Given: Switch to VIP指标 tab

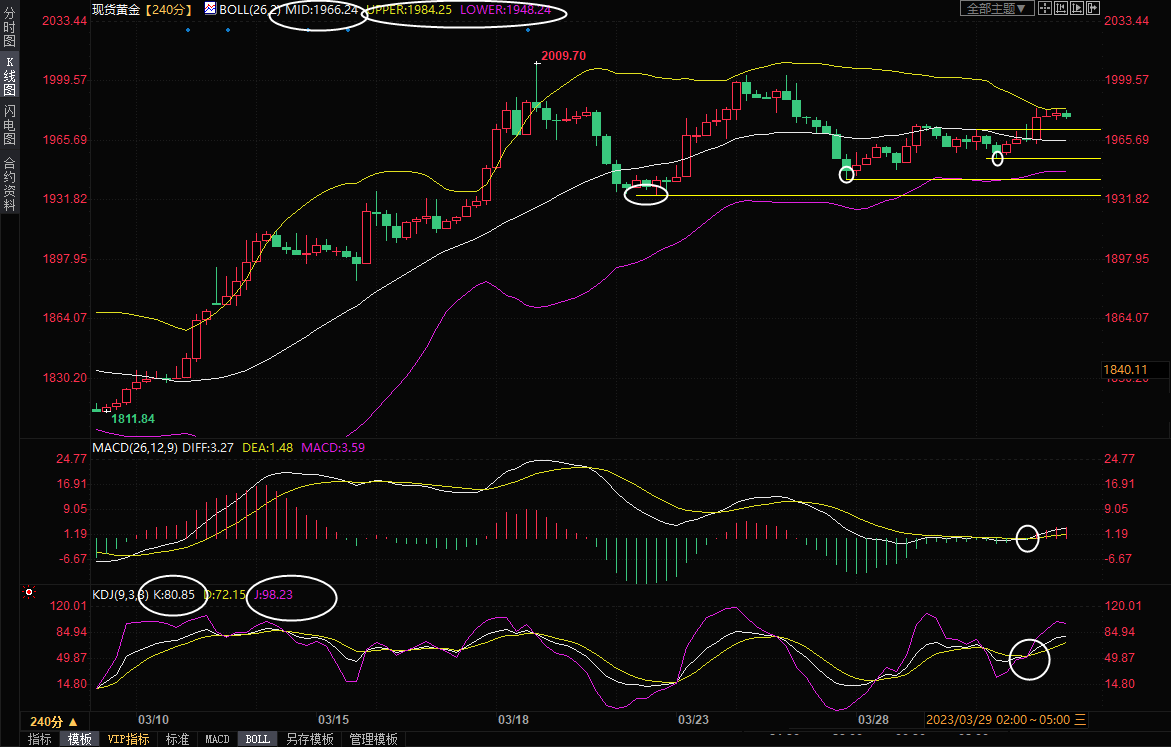Looking at the screenshot, I should coord(128,739).
